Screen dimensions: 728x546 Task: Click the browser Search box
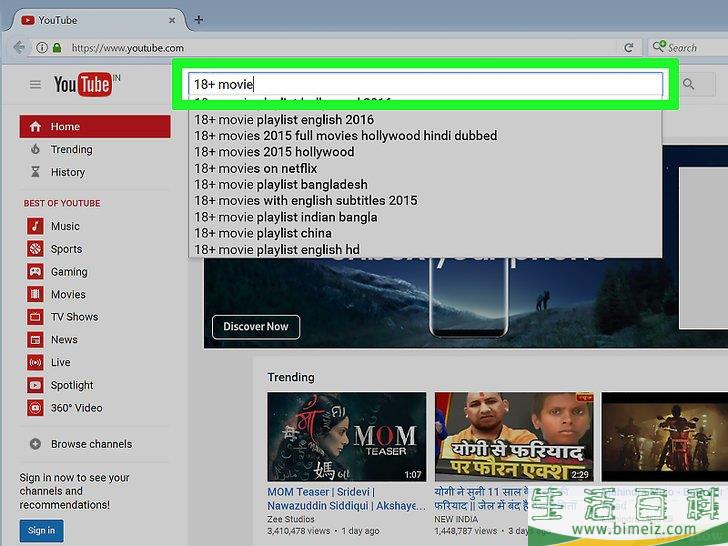click(x=689, y=47)
